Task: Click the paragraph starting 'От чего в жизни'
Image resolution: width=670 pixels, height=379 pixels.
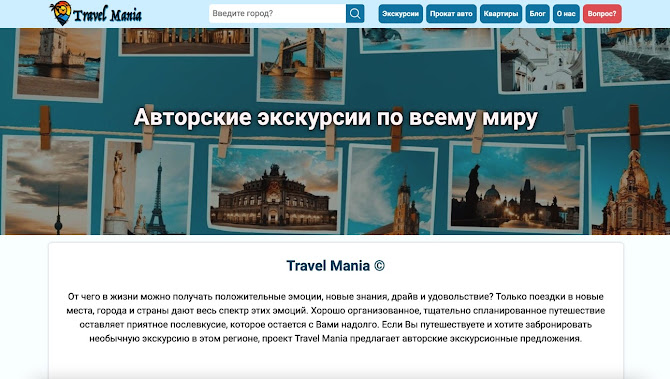Action: pyautogui.click(x=335, y=317)
